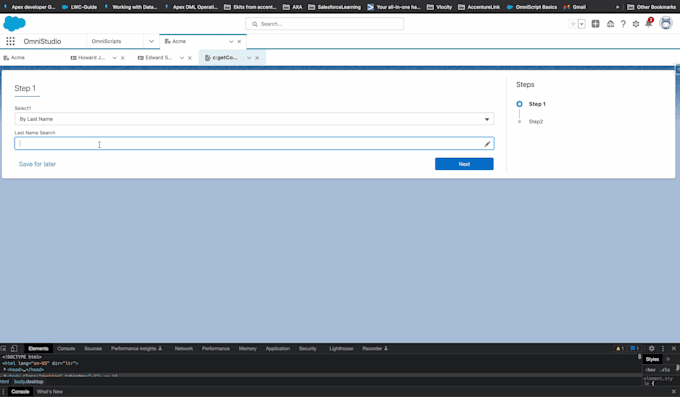Click the Next button

point(464,164)
